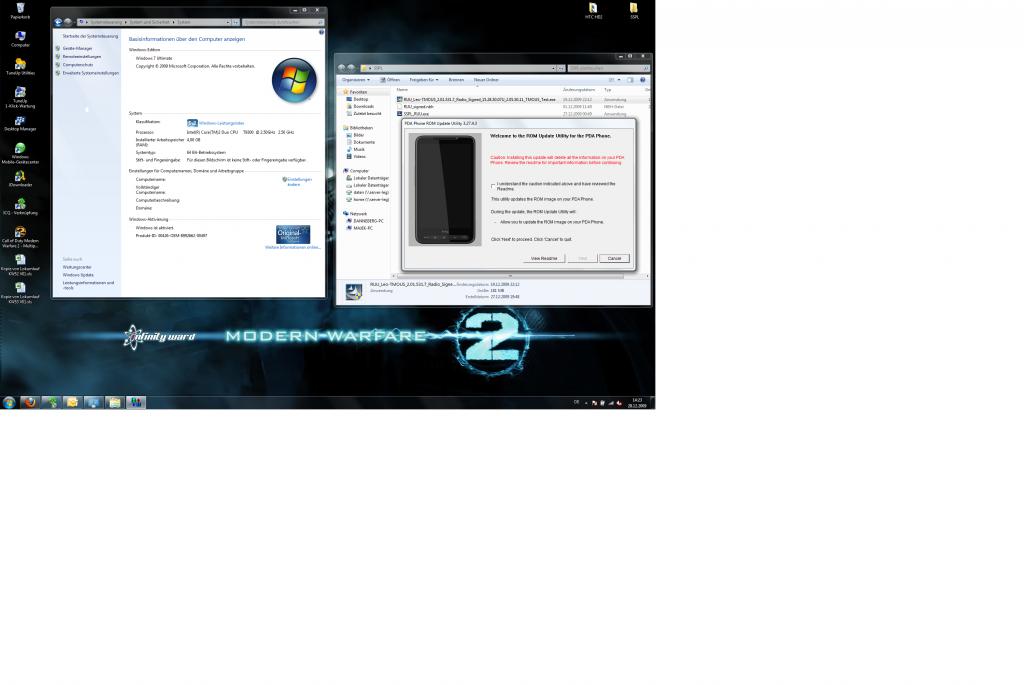
Task: Check the 'I understand the caution' checkbox
Action: 493,185
